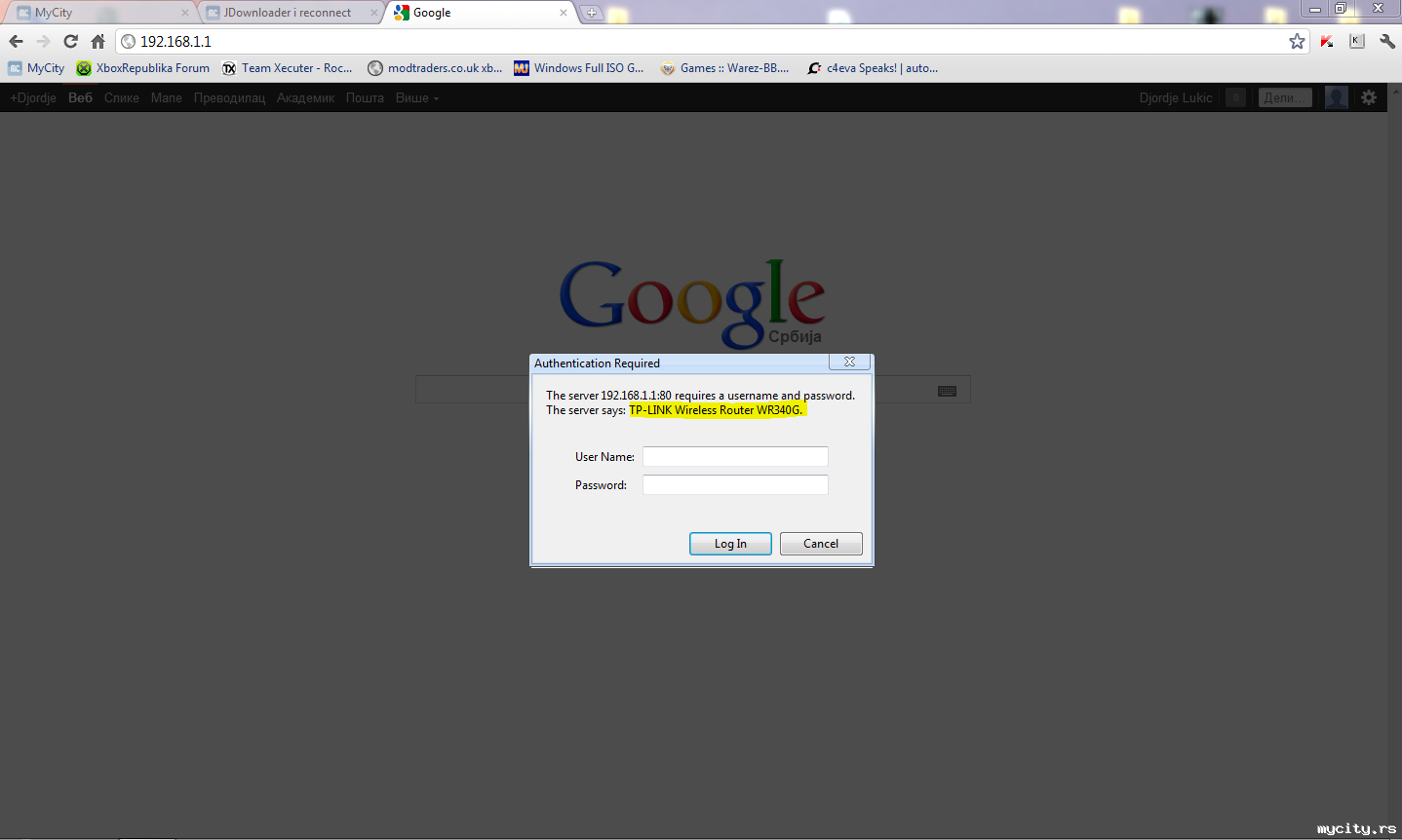The image size is (1402, 840).
Task: Select Веб in the Google bar
Action: click(80, 97)
